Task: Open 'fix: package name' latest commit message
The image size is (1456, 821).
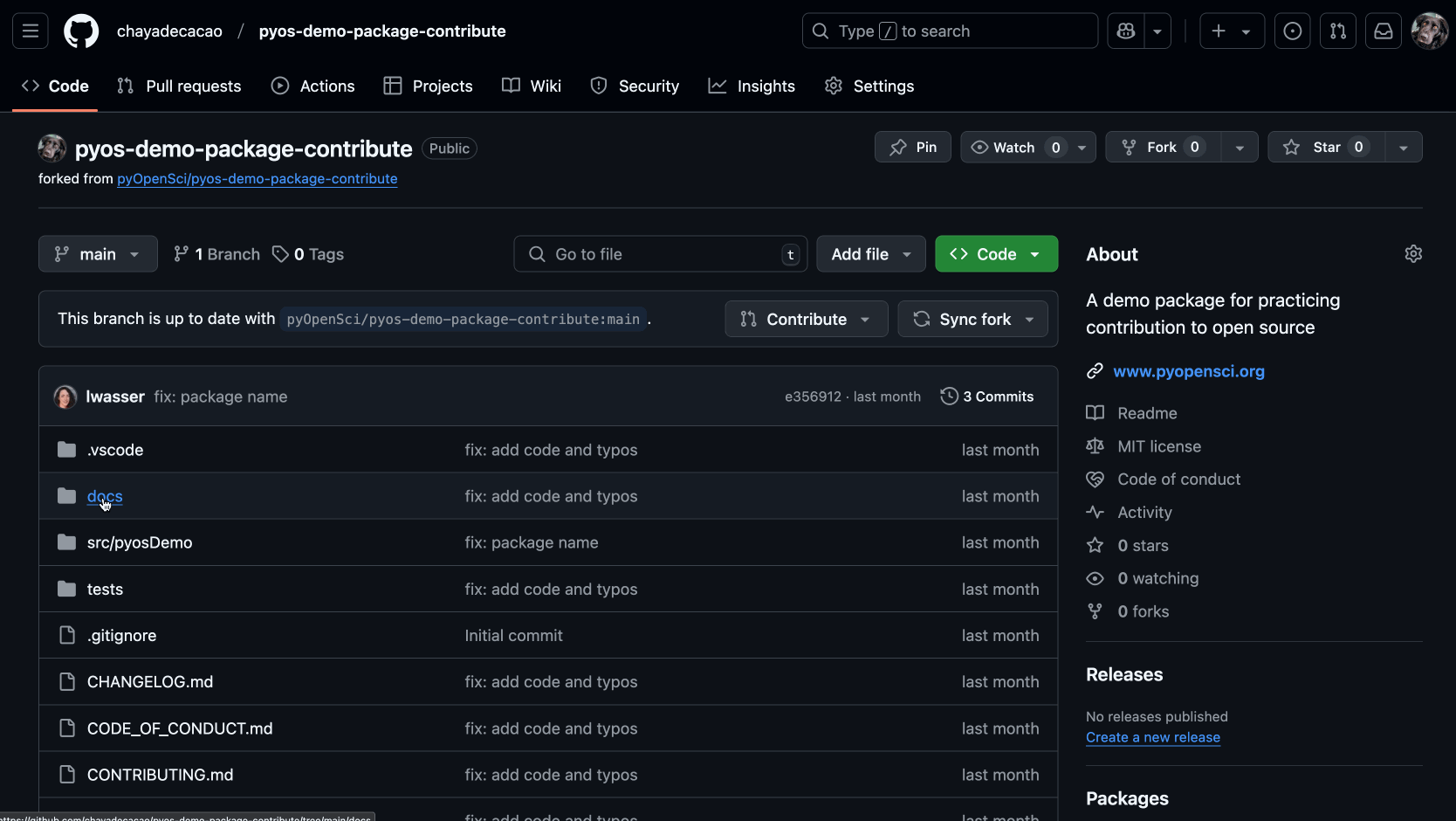Action: click(221, 397)
